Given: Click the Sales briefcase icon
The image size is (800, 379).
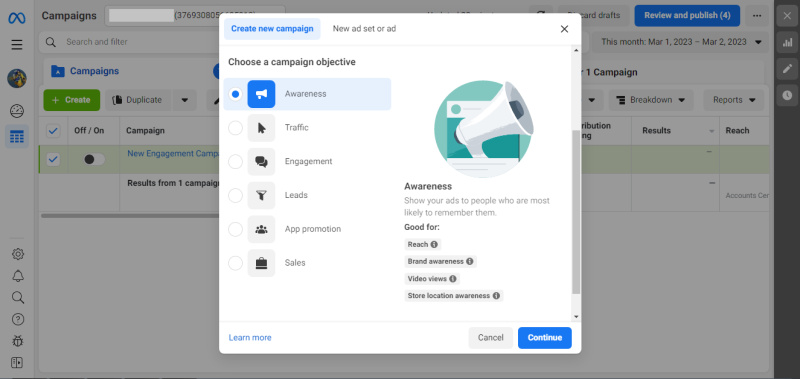Looking at the screenshot, I should pos(261,263).
